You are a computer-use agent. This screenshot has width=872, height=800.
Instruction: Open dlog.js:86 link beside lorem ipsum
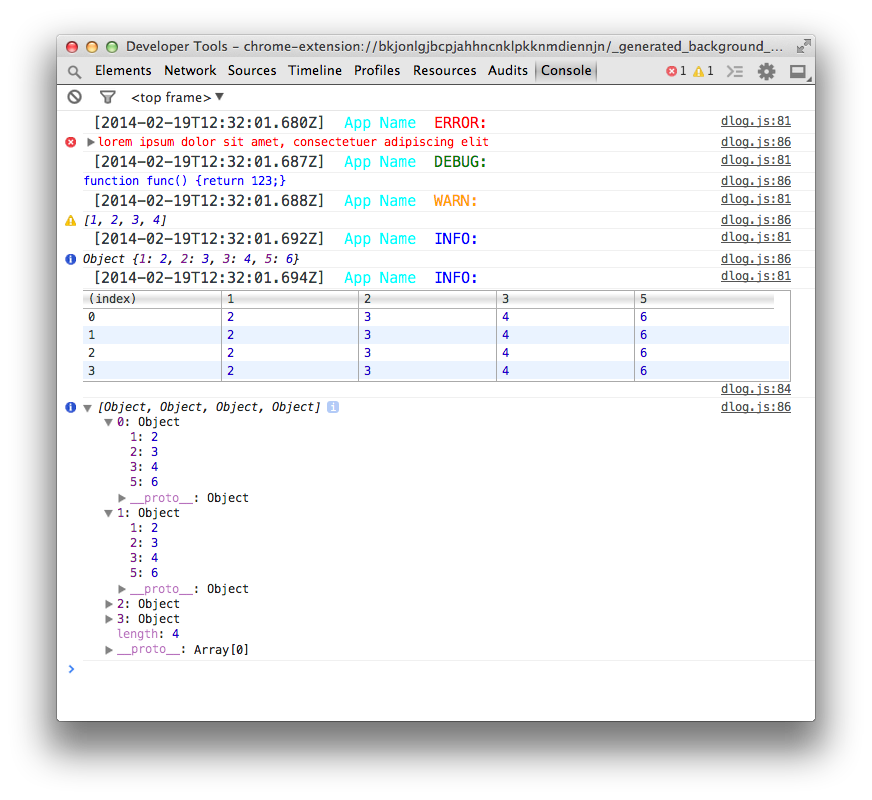tap(756, 142)
